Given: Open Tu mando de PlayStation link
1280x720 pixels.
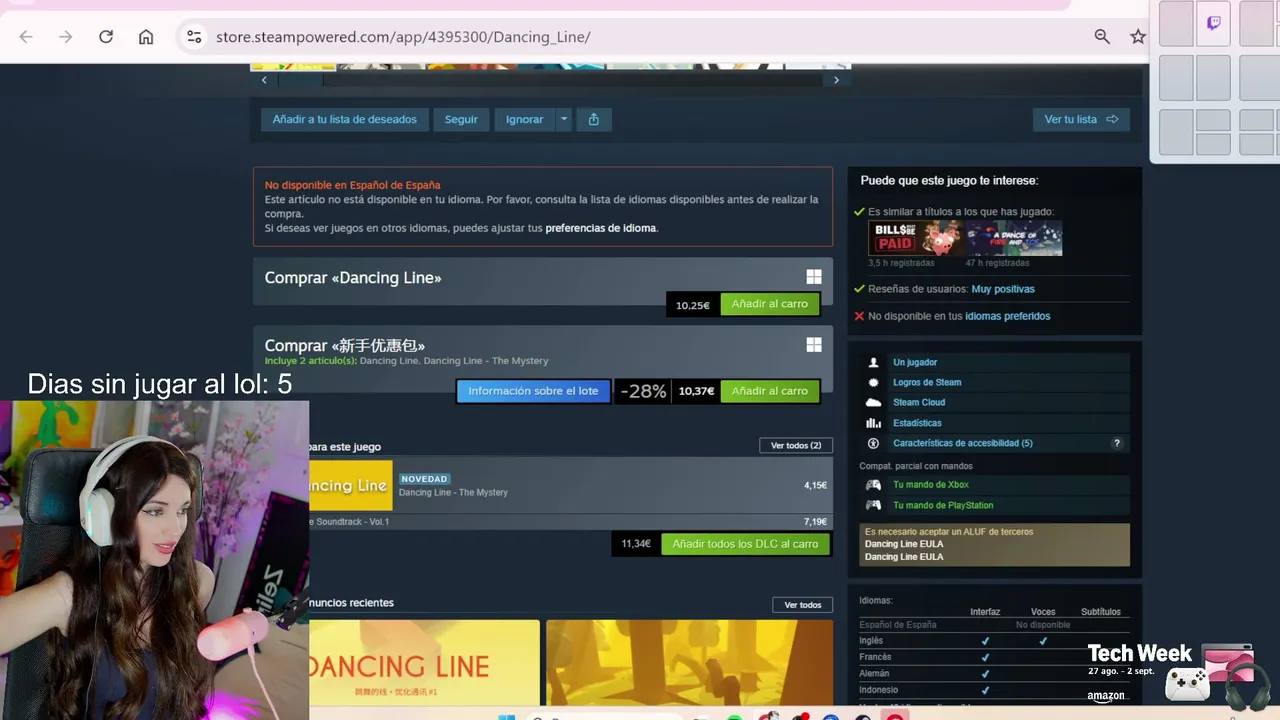Looking at the screenshot, I should pos(943,505).
